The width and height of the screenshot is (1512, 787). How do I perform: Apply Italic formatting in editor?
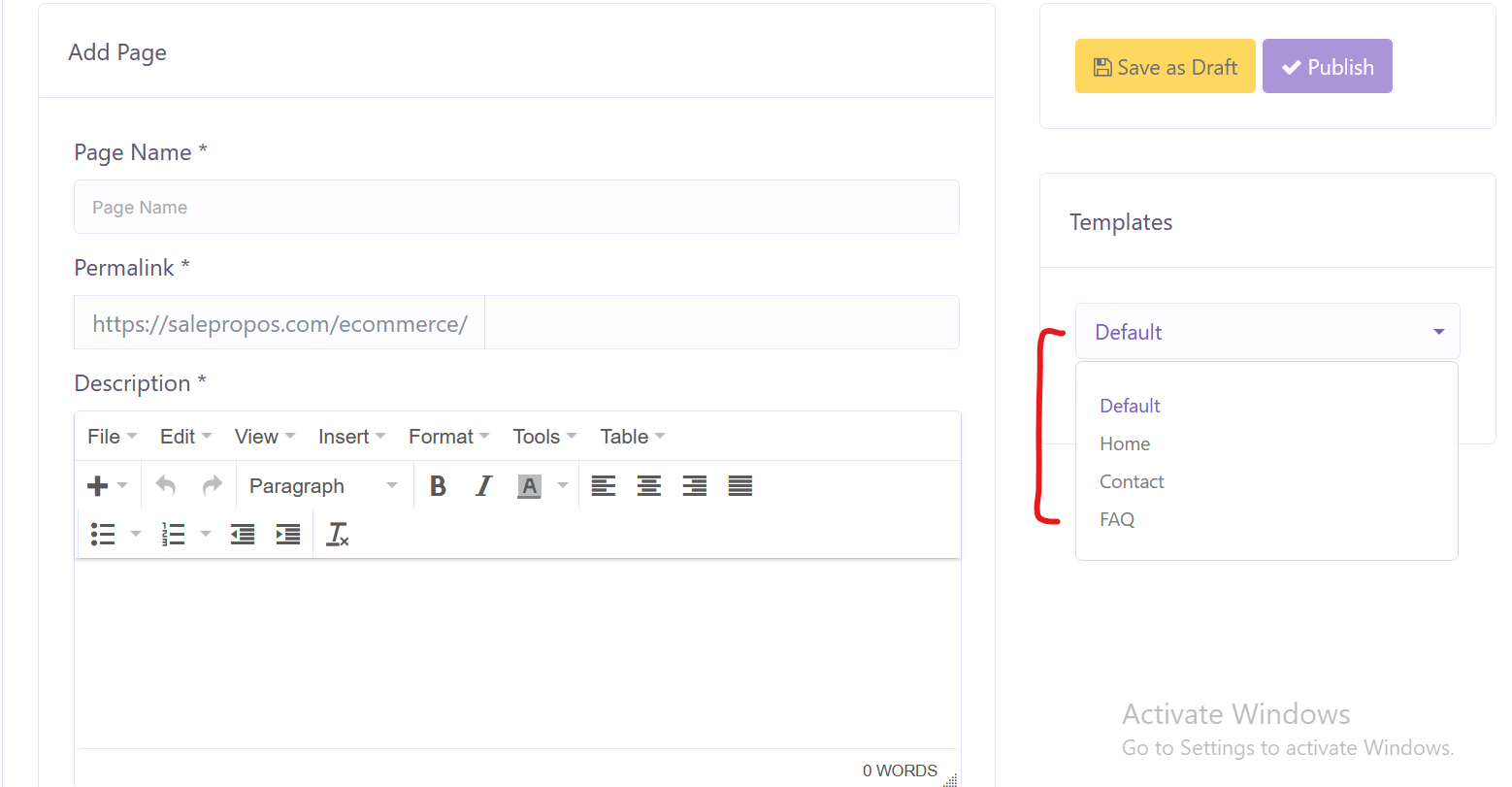coord(483,486)
